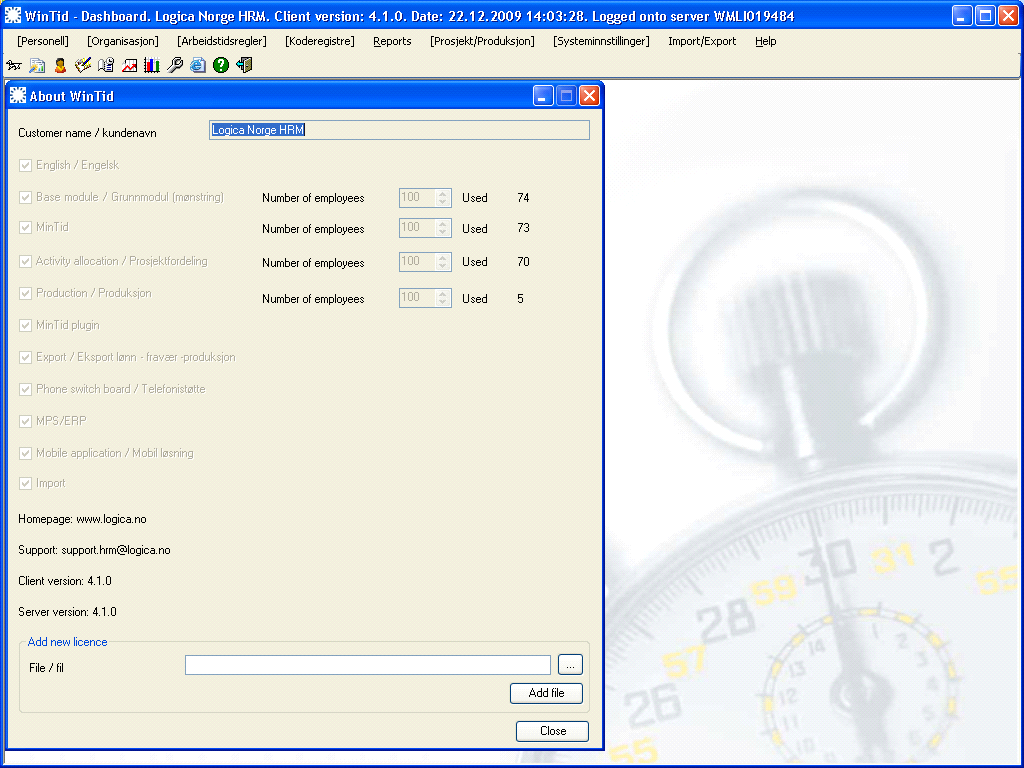The image size is (1024, 768).
Task: Minimize the About WinTid dialog
Action: (543, 96)
